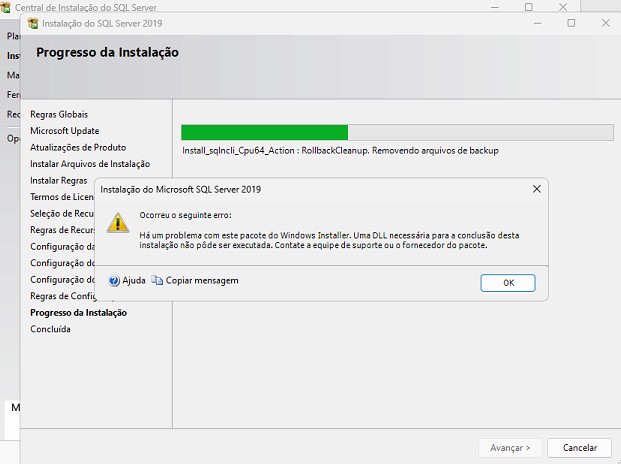Select Progresso da Instalação sidebar step
Screen dimensions: 621x464
point(78,313)
